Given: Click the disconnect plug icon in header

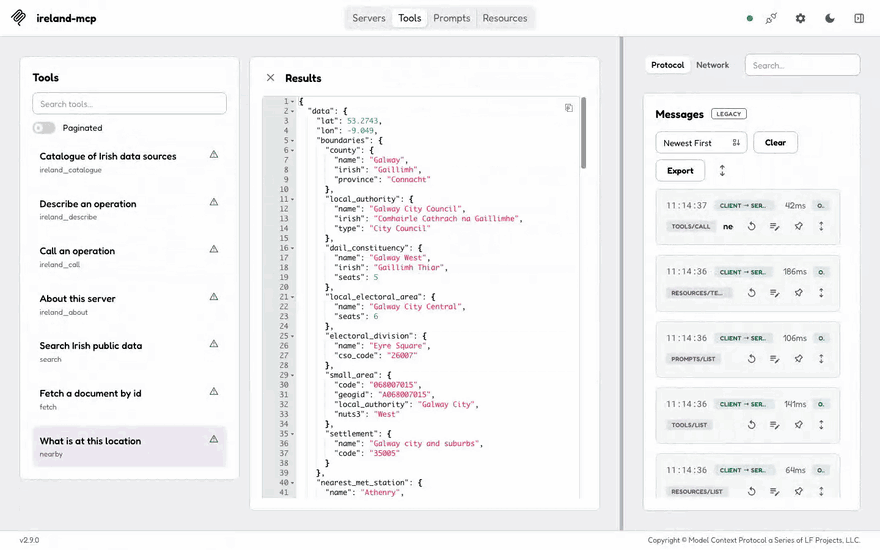Looking at the screenshot, I should 772,19.
